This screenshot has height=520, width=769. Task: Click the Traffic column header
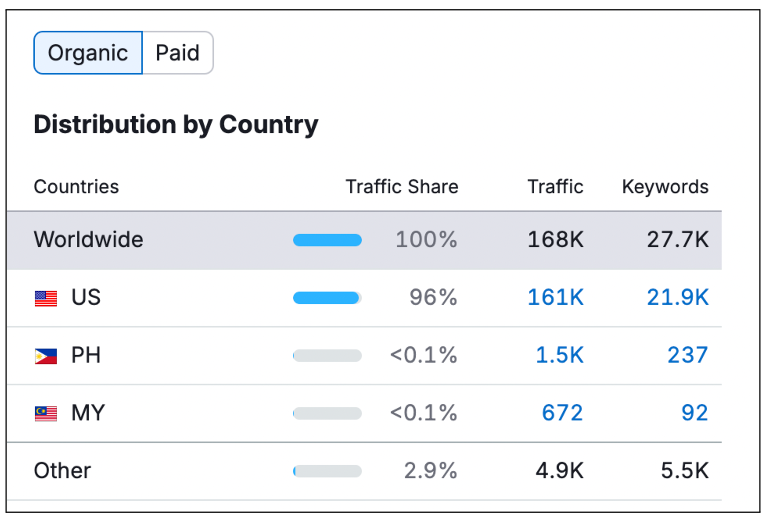[555, 187]
